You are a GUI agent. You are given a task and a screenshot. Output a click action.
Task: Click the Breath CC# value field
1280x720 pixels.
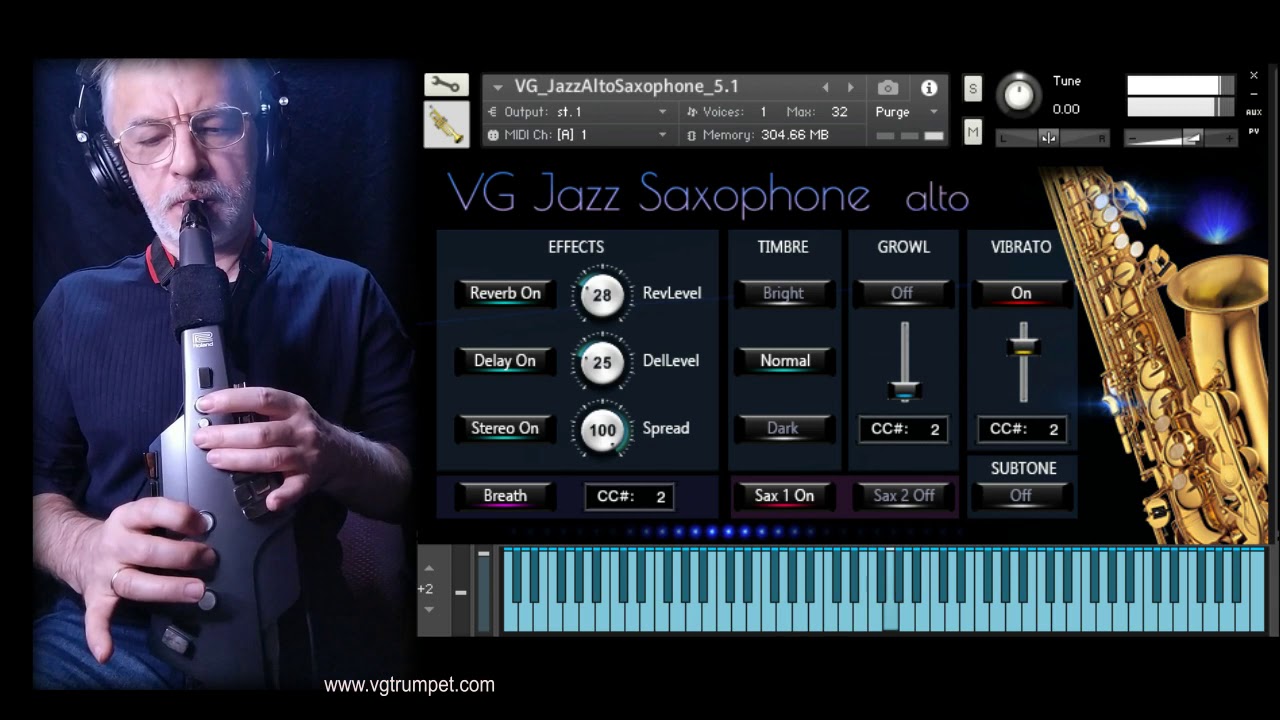pyautogui.click(x=629, y=496)
